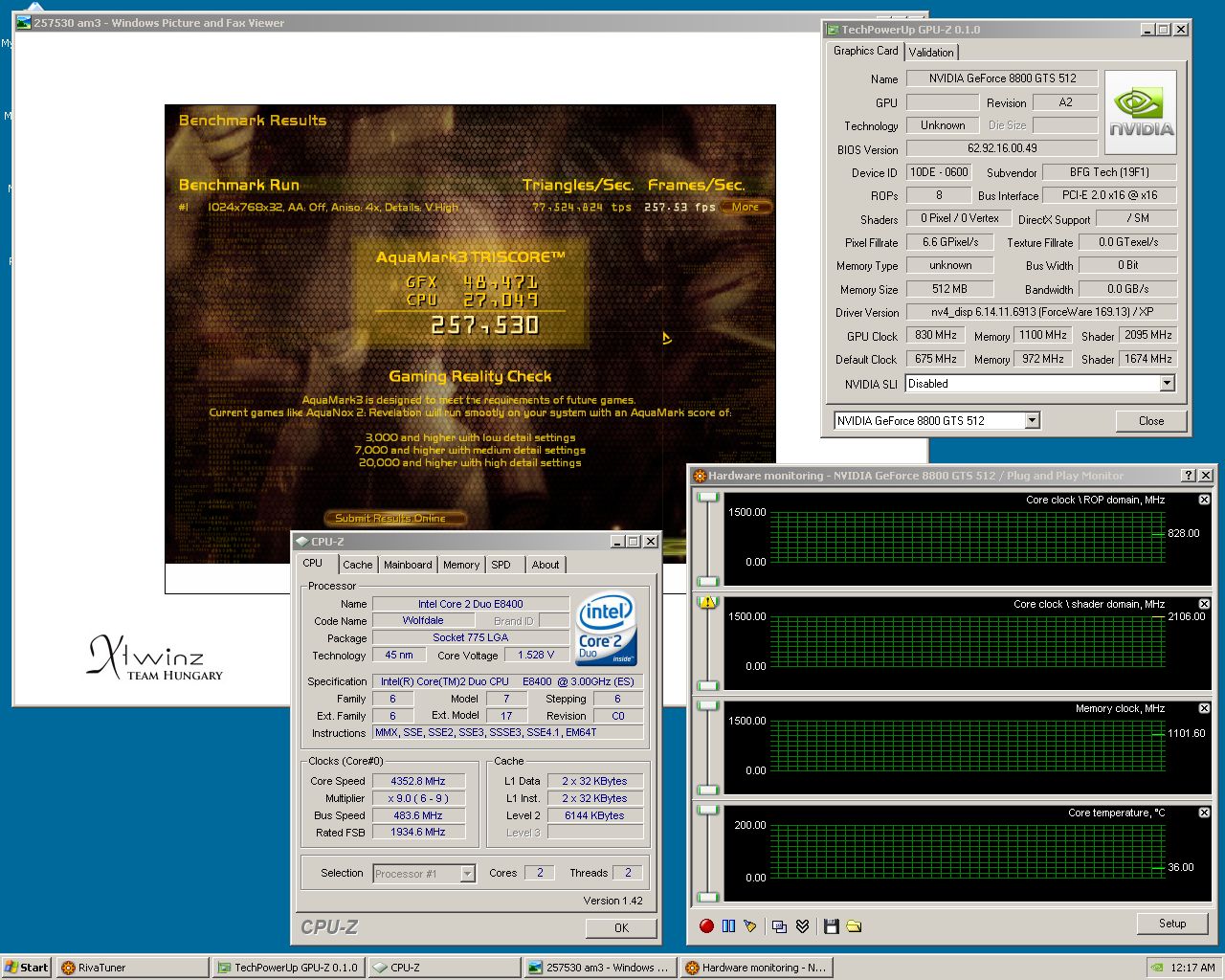This screenshot has width=1225, height=980.
Task: Close the Core clock ROP domain graph
Action: (x=1204, y=500)
